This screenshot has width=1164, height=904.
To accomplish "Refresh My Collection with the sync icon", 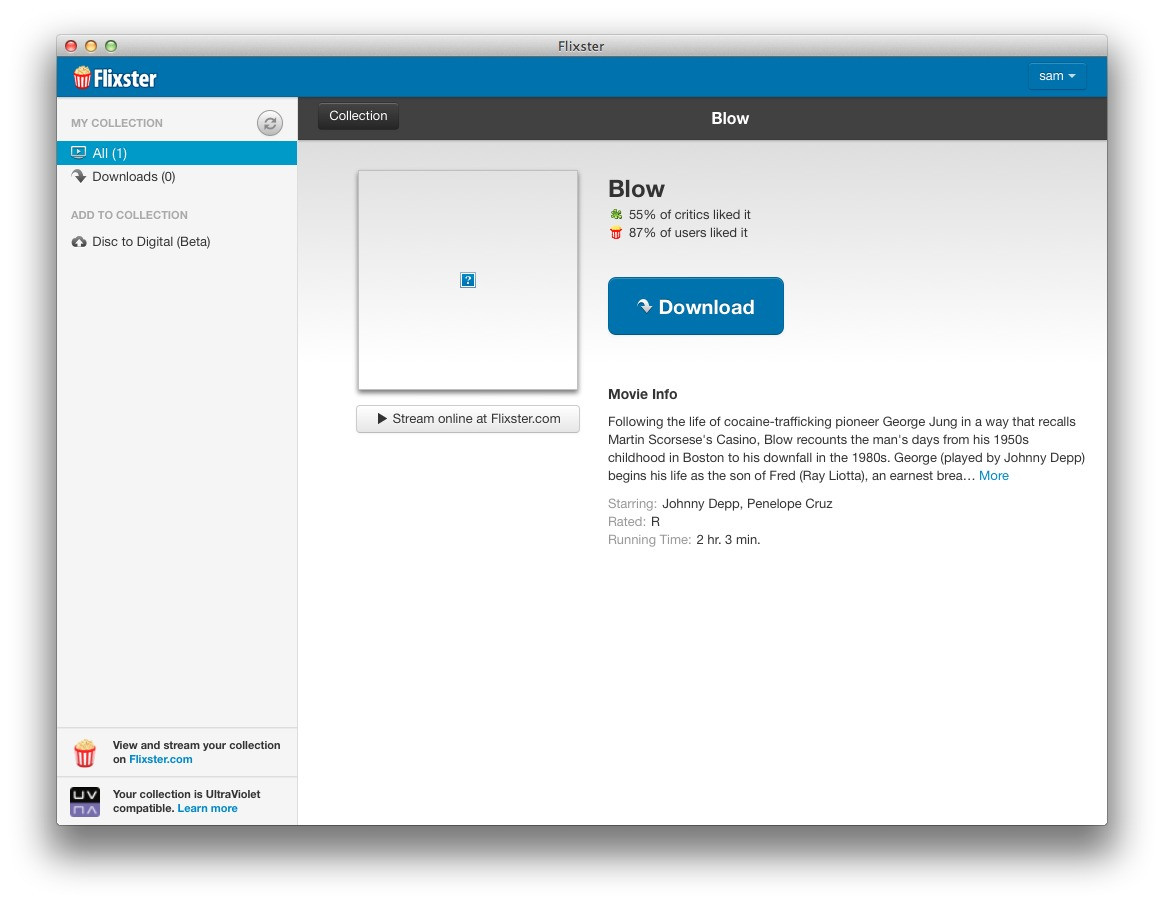I will [270, 123].
